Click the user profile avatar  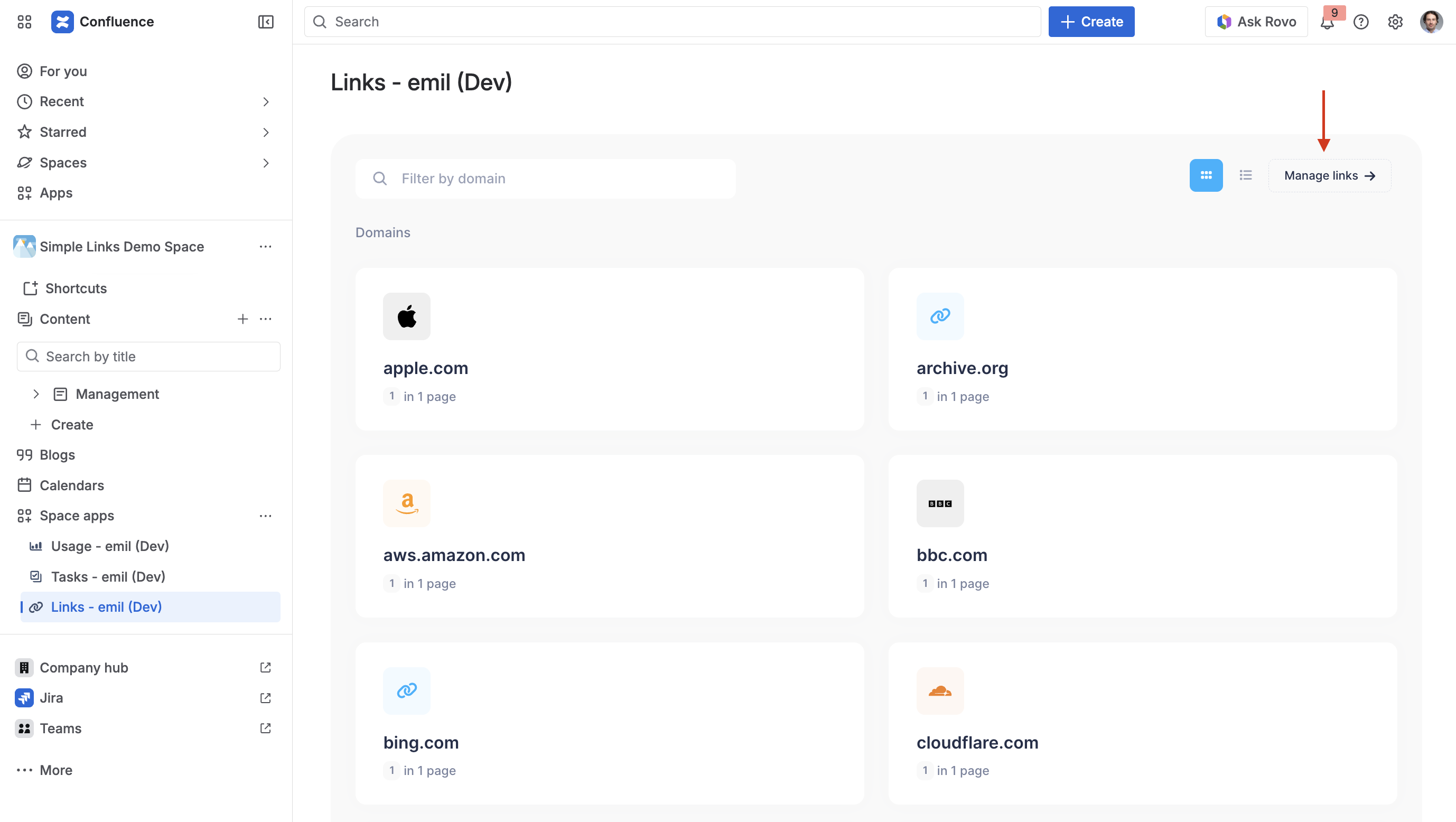(1431, 22)
